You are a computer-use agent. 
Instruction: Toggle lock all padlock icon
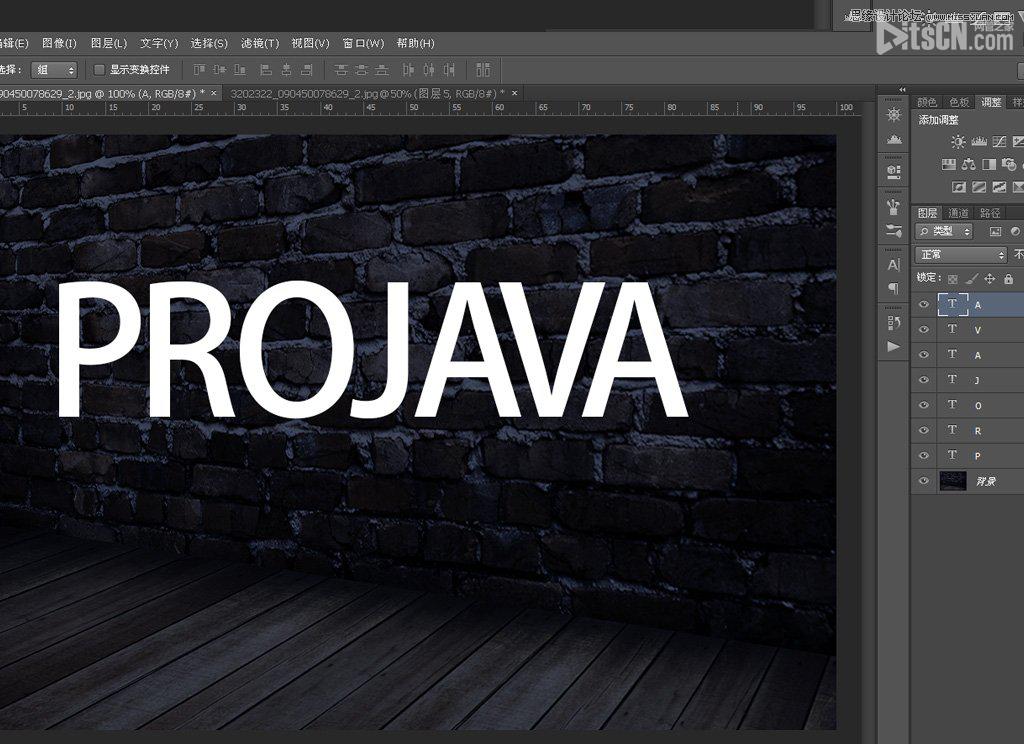click(1009, 279)
